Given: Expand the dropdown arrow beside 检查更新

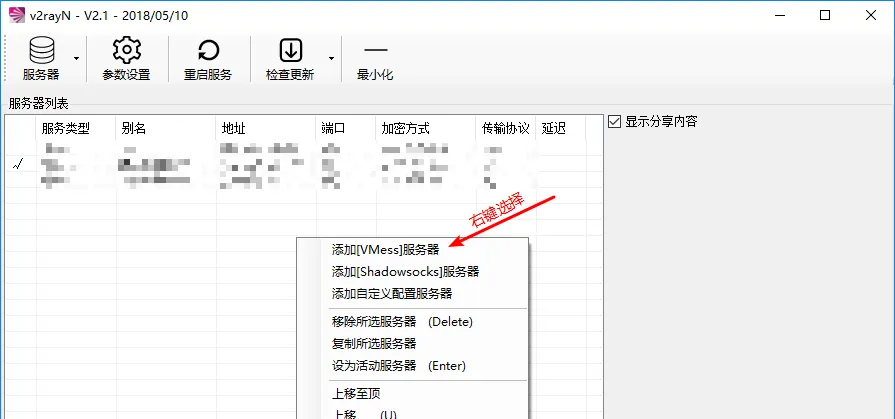Looking at the screenshot, I should [x=330, y=59].
